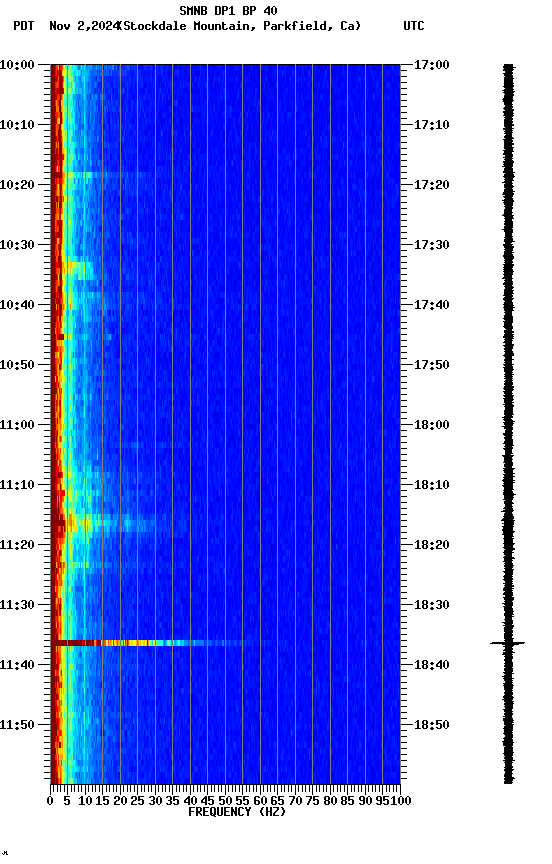
Task: Click the seismogram spike near 18:36 UTC
Action: point(507,643)
